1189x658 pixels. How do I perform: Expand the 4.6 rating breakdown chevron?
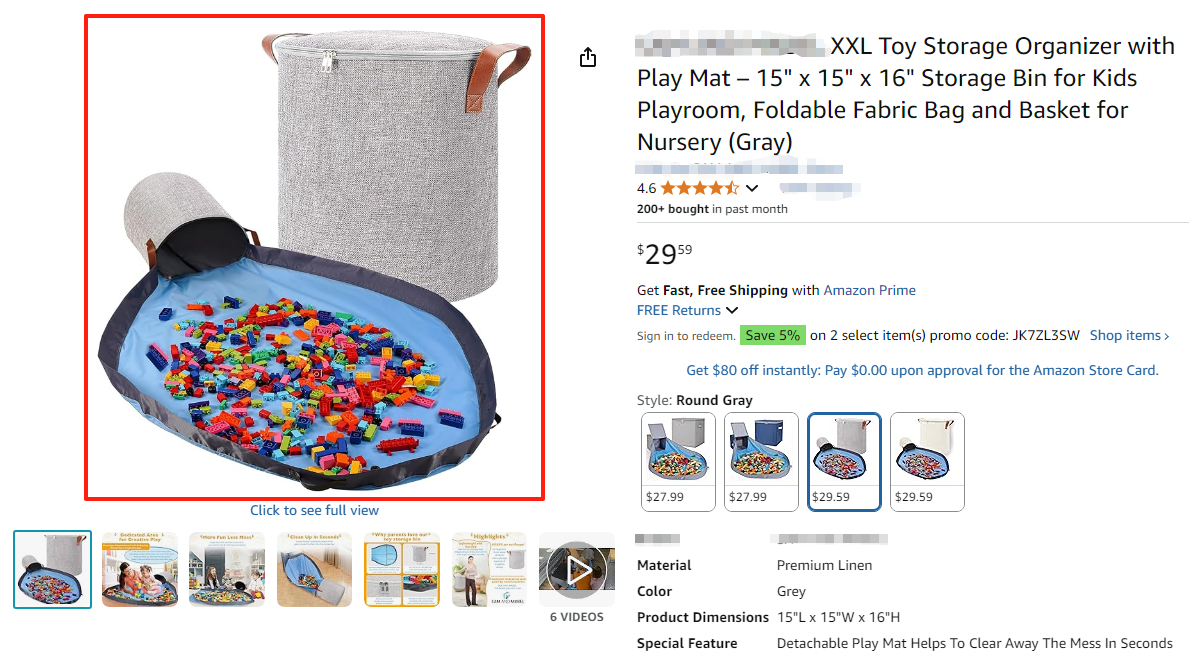752,188
